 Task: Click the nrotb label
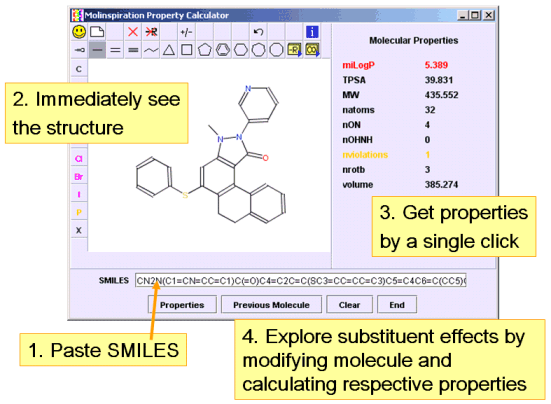coord(354,170)
